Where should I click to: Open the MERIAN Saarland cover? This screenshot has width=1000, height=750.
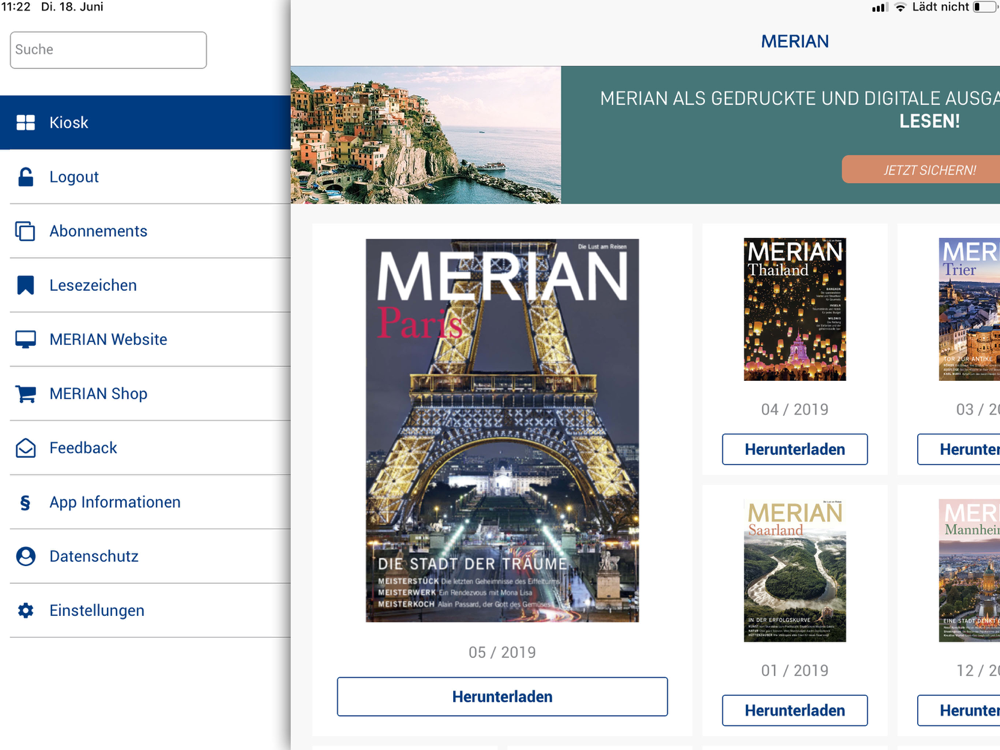pos(795,570)
